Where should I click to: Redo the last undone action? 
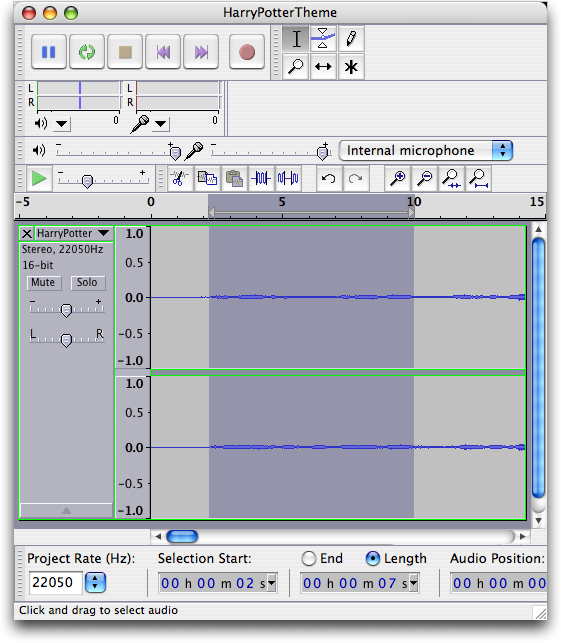click(356, 178)
